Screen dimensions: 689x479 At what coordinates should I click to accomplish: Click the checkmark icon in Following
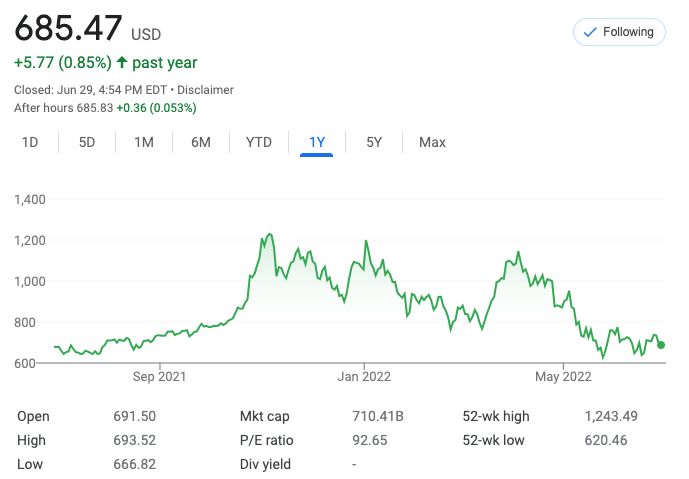click(590, 32)
